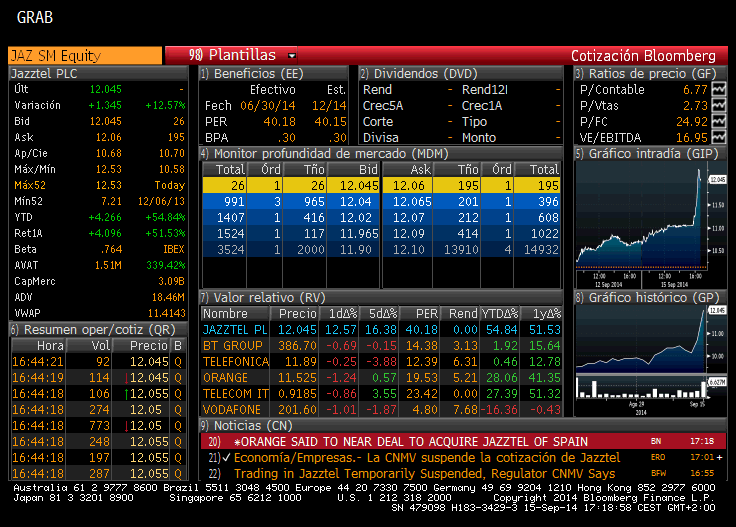
Task: Click the Jazztel PLC company name
Action: [44, 74]
